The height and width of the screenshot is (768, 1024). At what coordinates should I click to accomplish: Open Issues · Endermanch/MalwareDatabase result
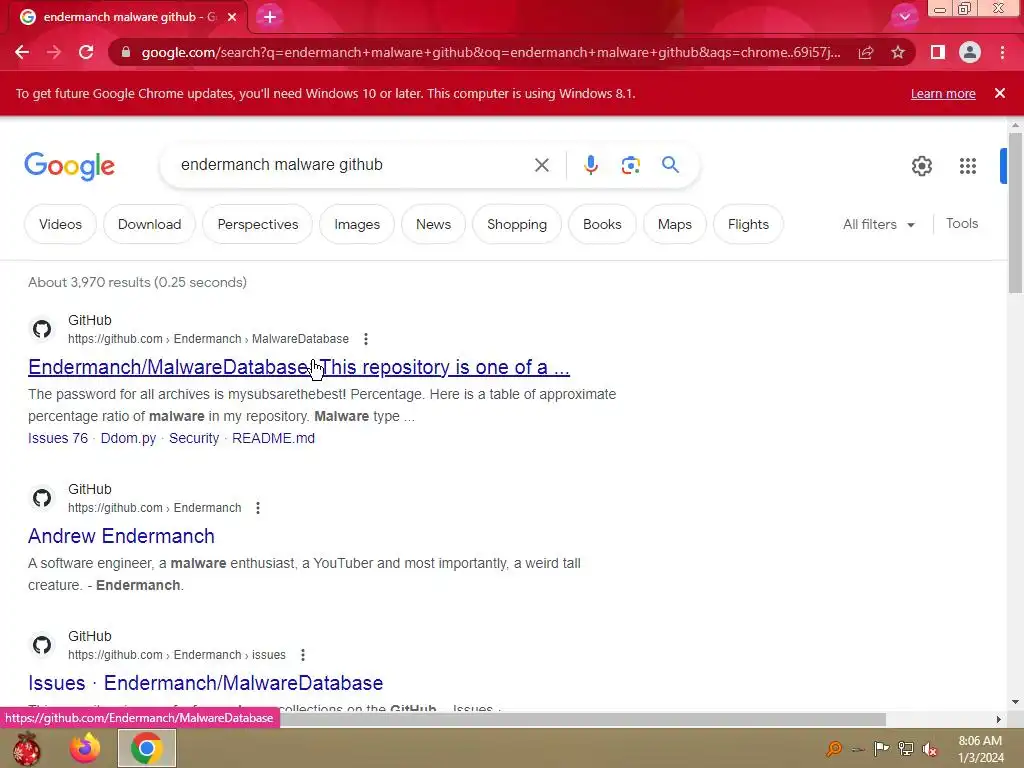(206, 683)
